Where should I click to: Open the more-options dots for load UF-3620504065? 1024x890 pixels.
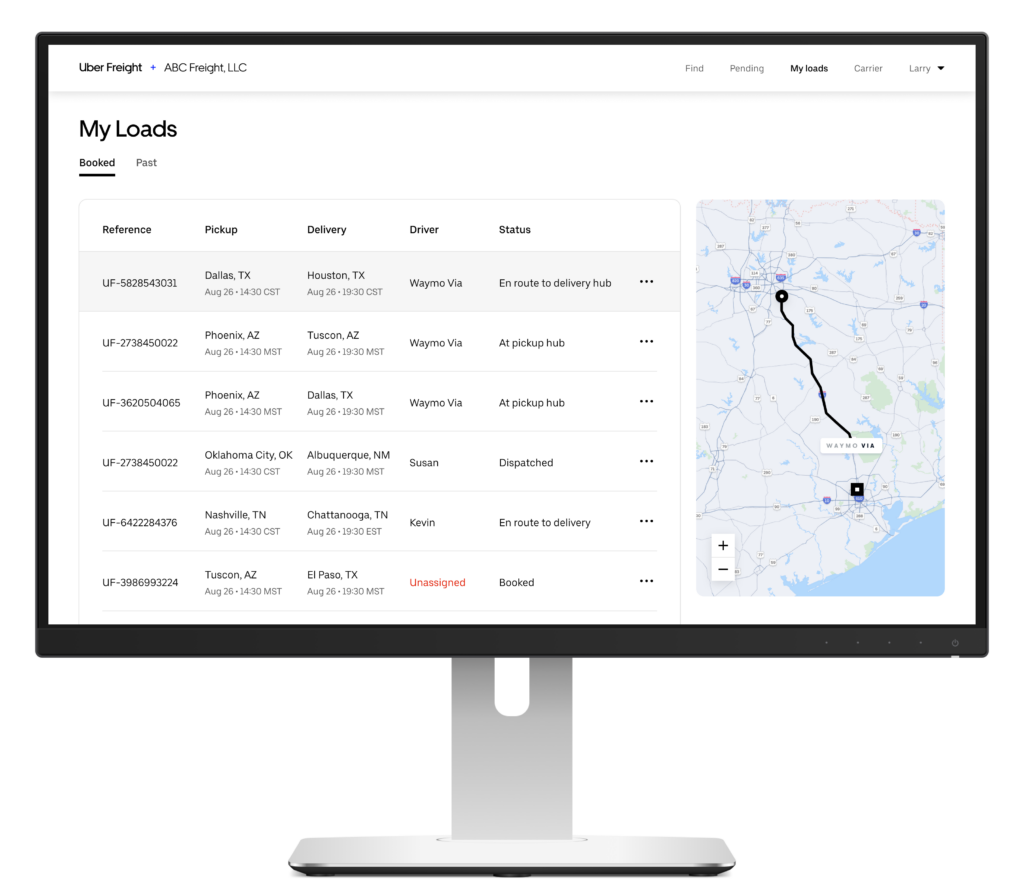646,402
